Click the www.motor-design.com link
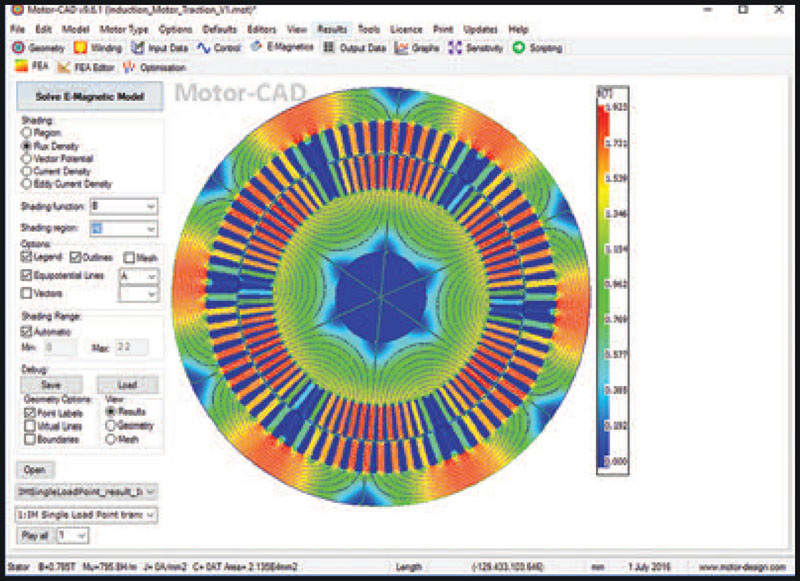This screenshot has height=581, width=800. coord(742,567)
